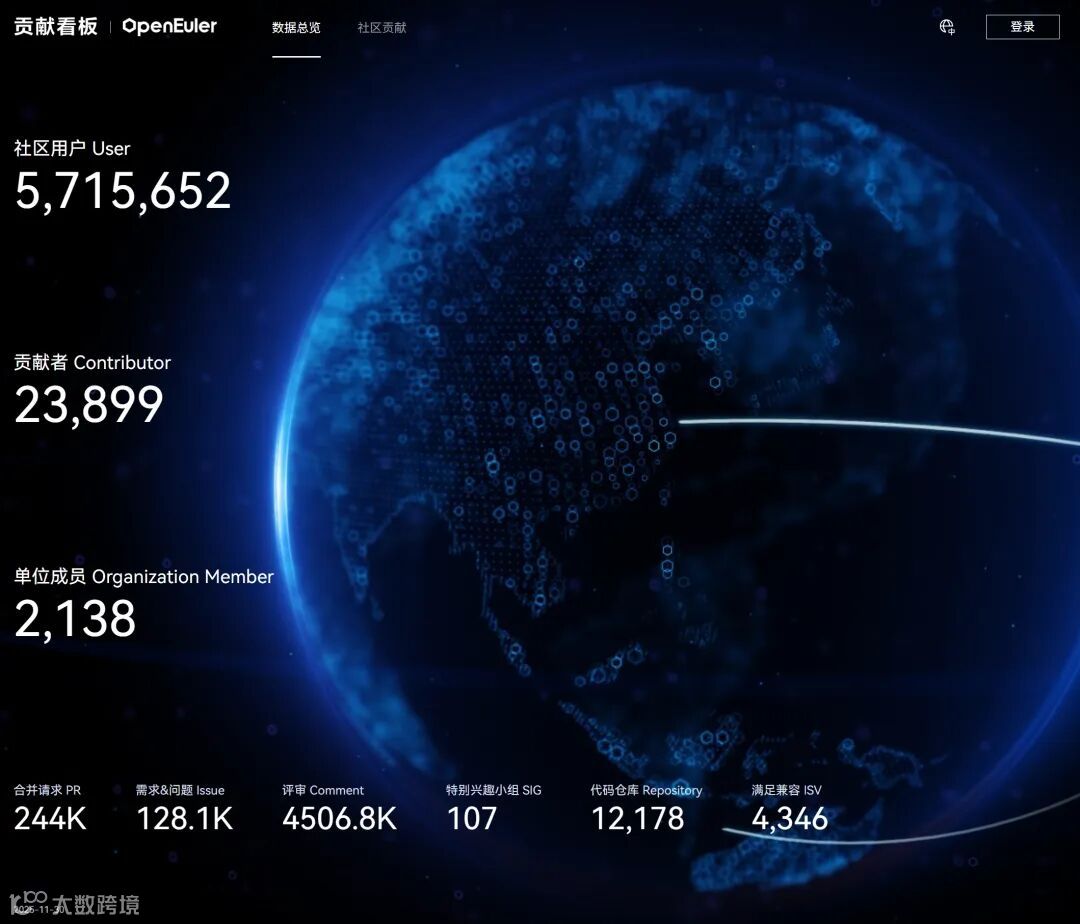Screen dimensions: 1080x924
Task: Click the Issue value 128.1K
Action: tap(185, 819)
